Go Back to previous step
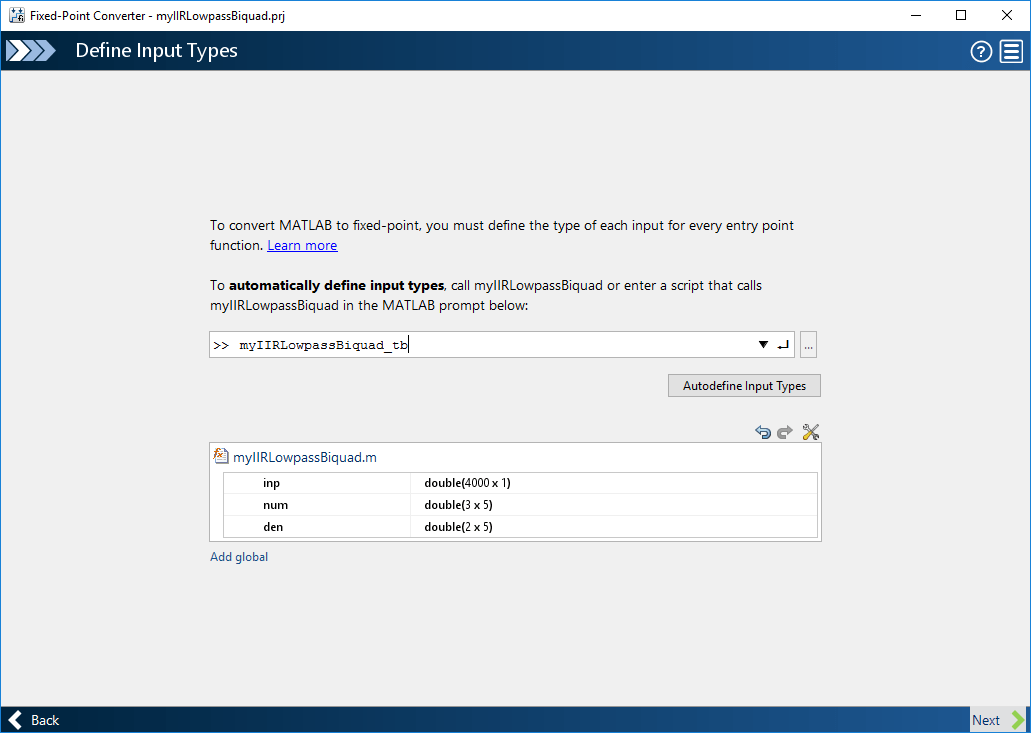This screenshot has height=733, width=1031. (35, 720)
